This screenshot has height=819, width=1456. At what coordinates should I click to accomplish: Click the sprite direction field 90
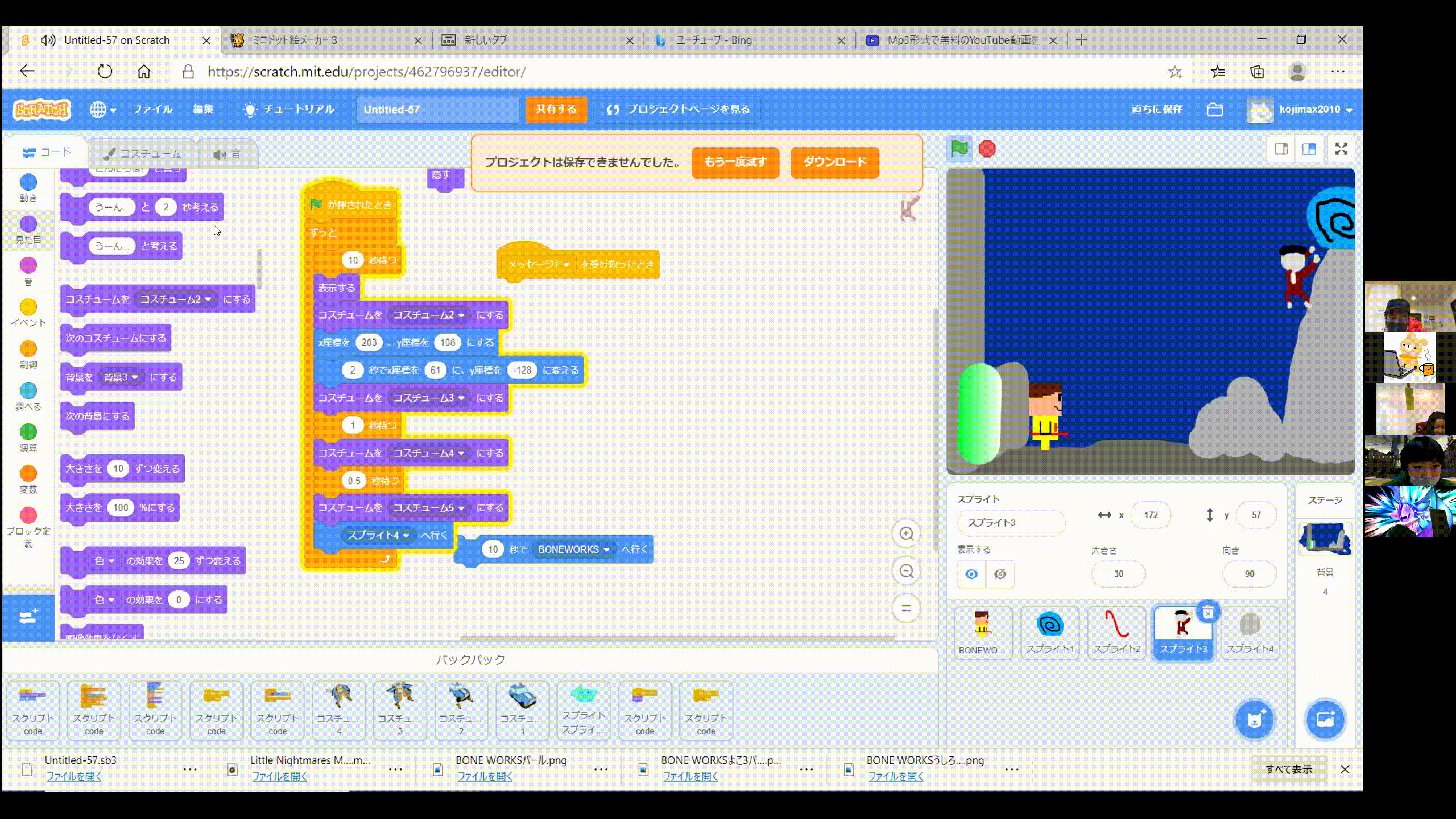pyautogui.click(x=1249, y=574)
